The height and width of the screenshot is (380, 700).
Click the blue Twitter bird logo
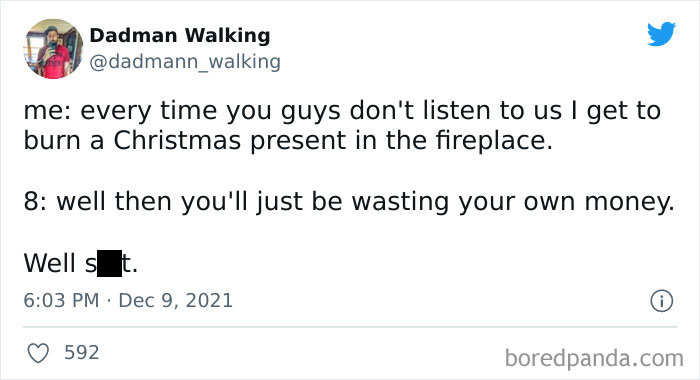661,34
